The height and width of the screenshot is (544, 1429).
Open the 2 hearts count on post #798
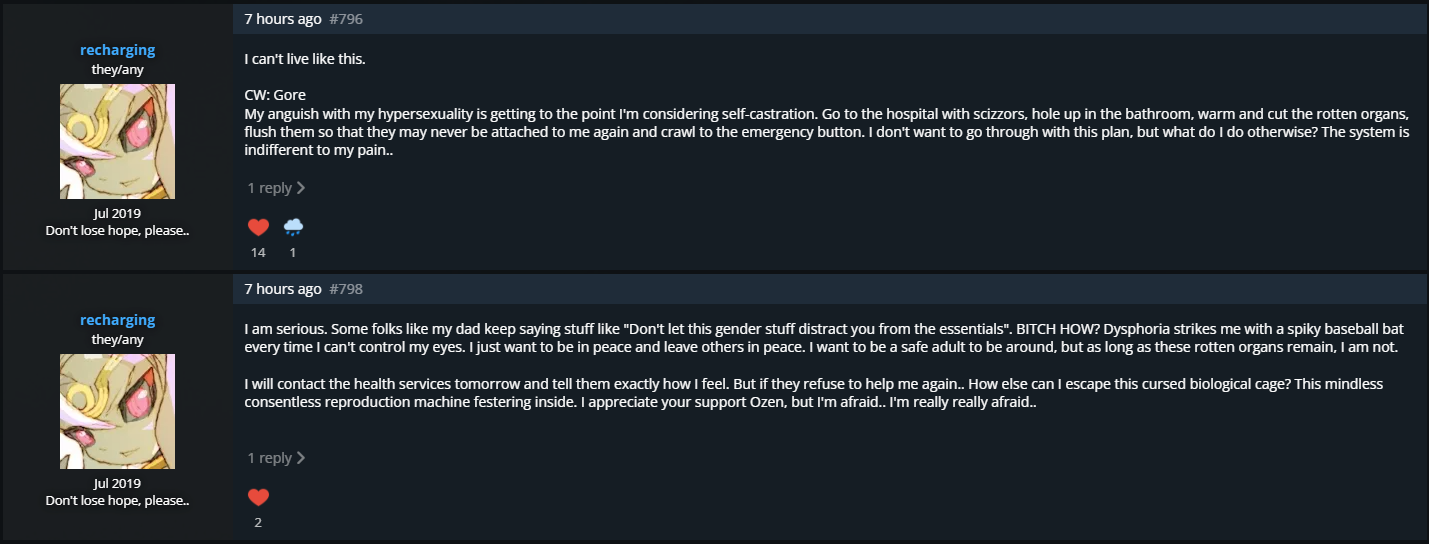[x=258, y=522]
